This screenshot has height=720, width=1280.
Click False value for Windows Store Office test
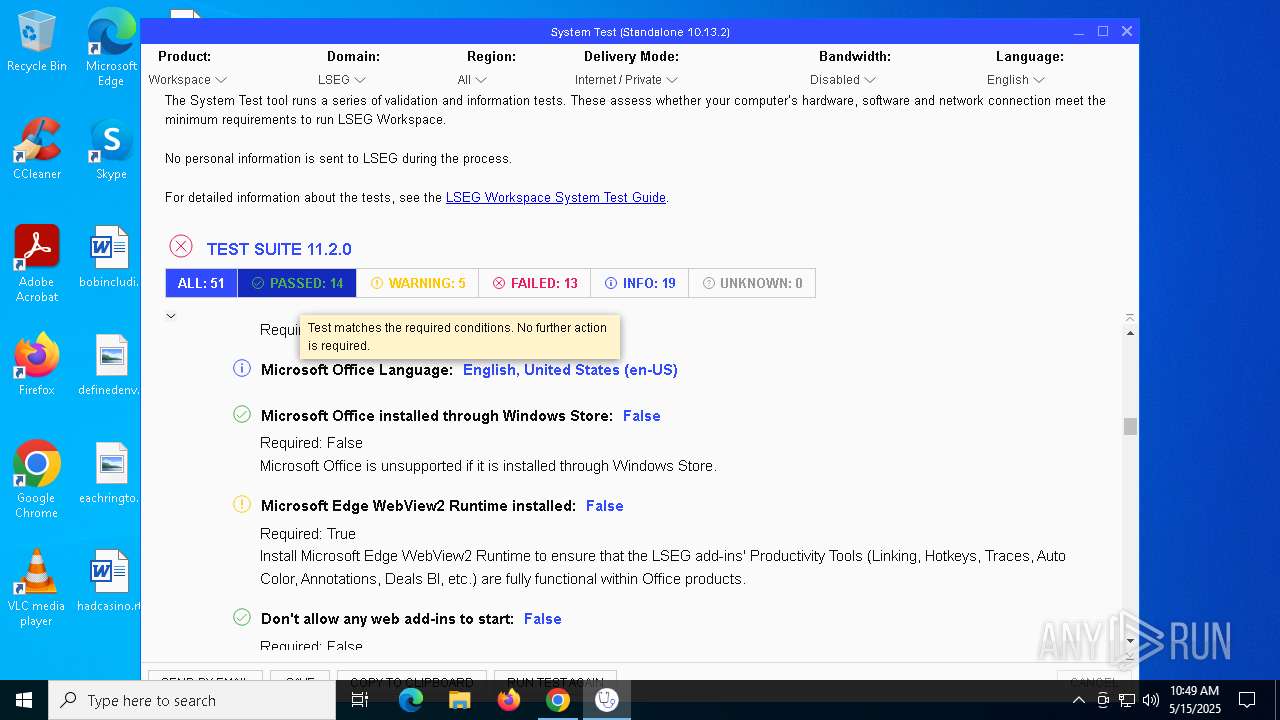point(642,416)
